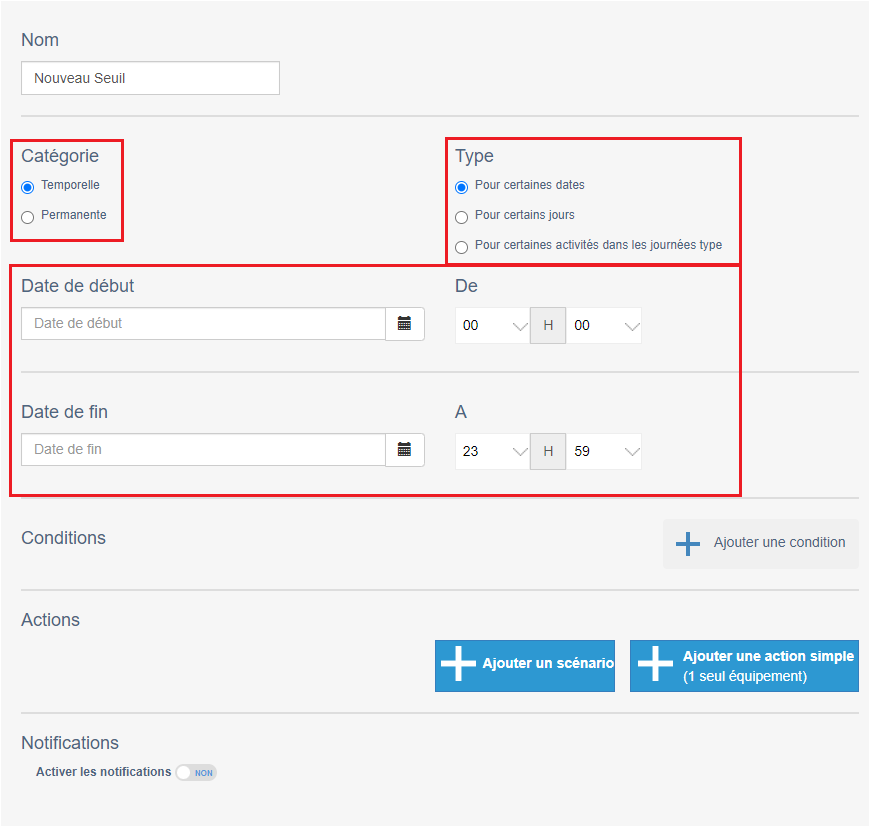The image size is (869, 826).
Task: Open the A end minutes dropdown showing 59
Action: (604, 451)
